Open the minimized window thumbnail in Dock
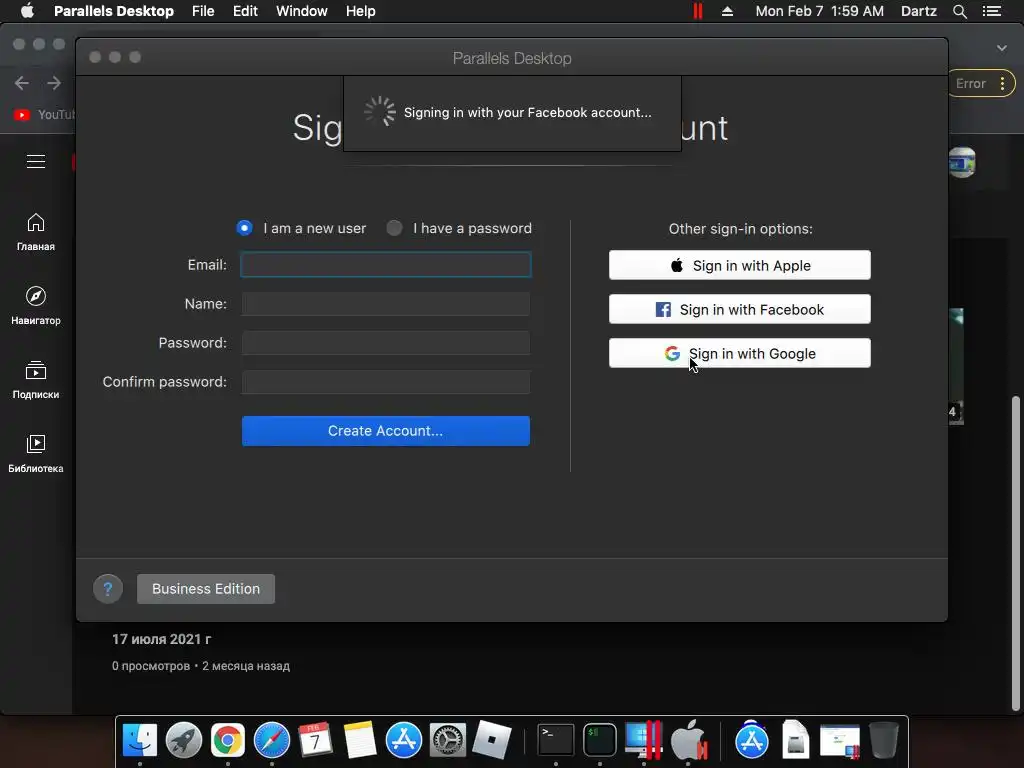Screen dimensions: 1024x768 [x=840, y=741]
